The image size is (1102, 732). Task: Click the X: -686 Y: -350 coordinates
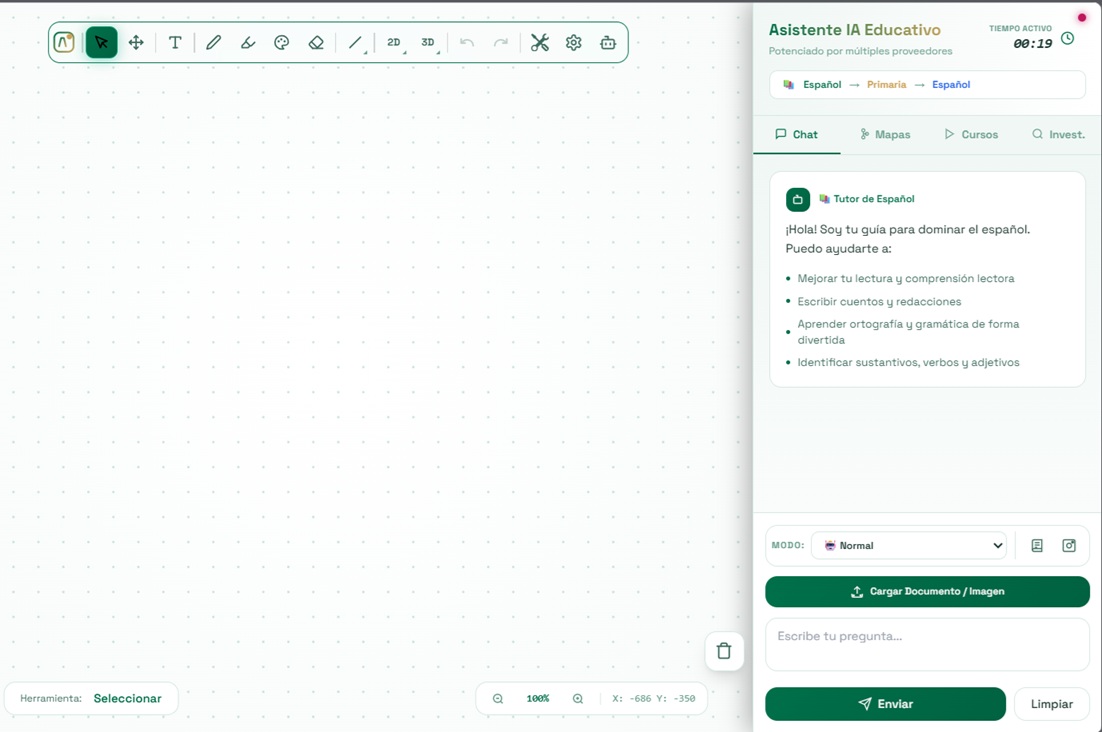tap(654, 698)
